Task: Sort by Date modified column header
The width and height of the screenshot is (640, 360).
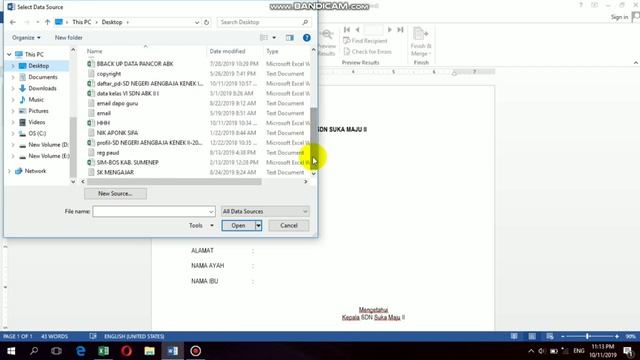Action: point(227,51)
